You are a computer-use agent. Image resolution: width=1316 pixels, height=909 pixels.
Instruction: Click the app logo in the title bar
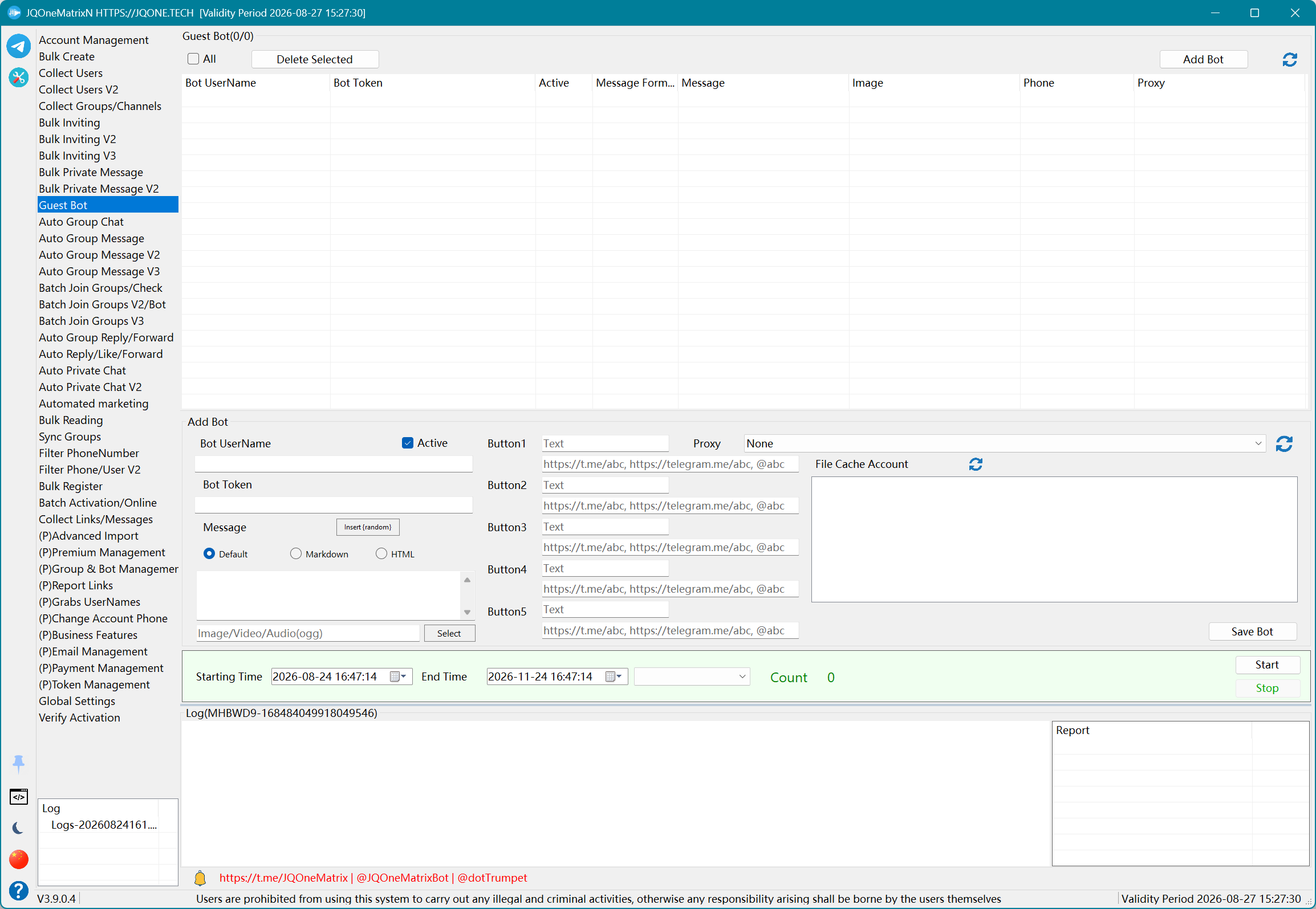(14, 13)
